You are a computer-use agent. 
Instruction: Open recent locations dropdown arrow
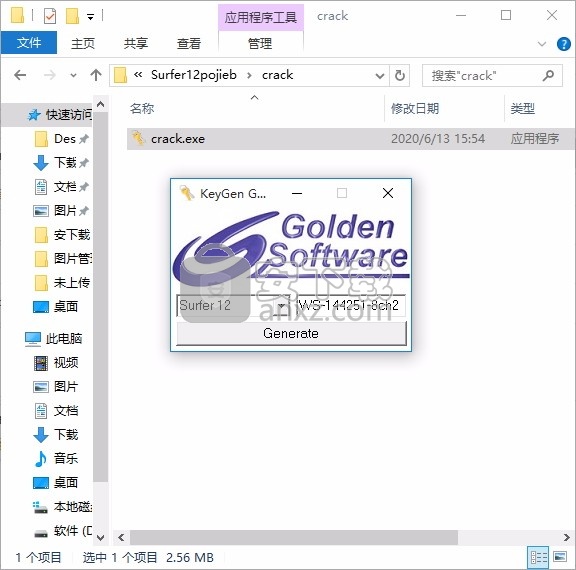pos(73,75)
